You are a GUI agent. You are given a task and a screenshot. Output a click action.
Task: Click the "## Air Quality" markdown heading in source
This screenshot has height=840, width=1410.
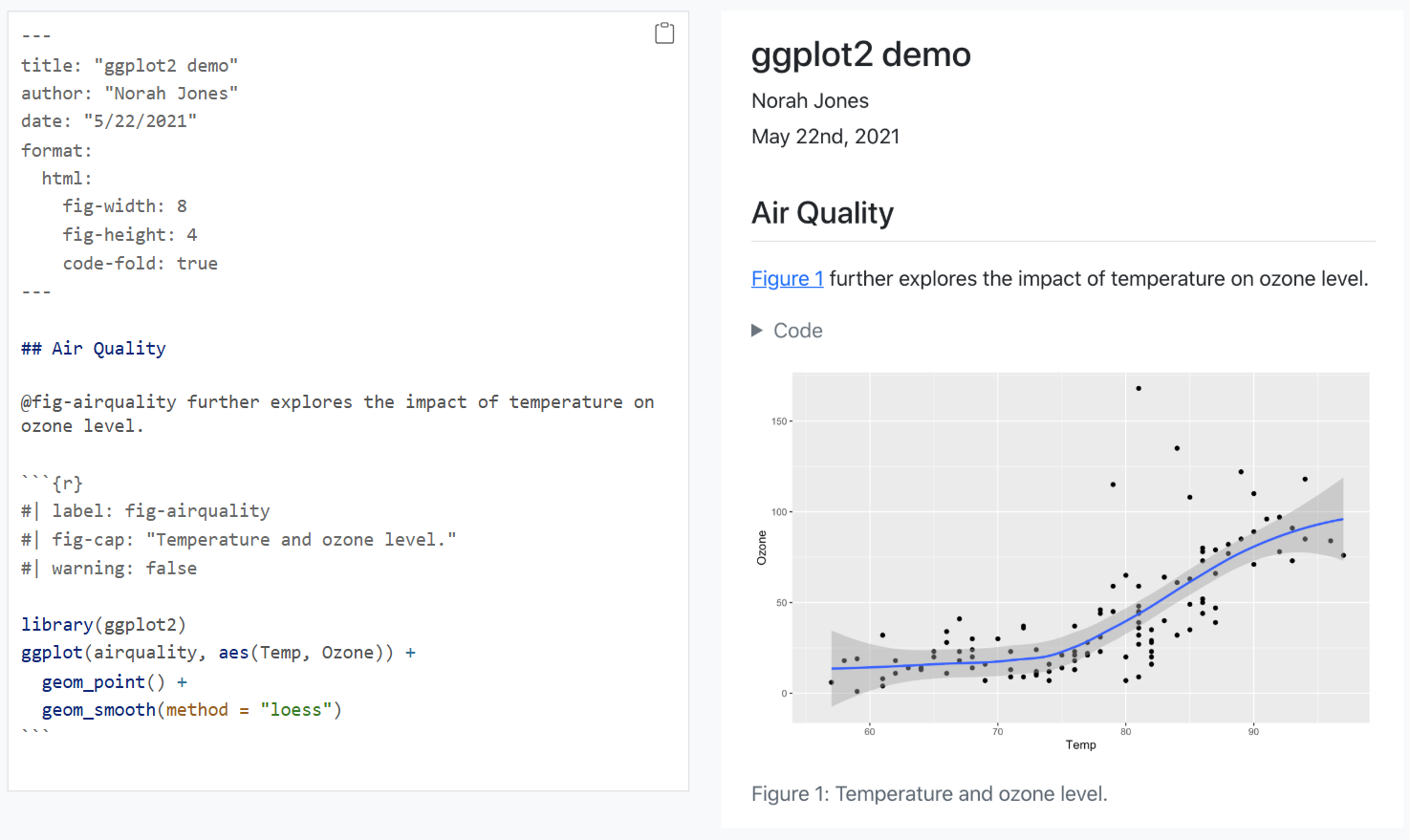(x=94, y=349)
